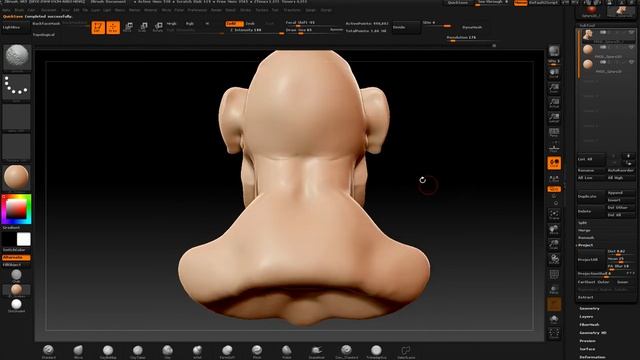Expand the Extract section
640x360 pixels.
[585, 297]
